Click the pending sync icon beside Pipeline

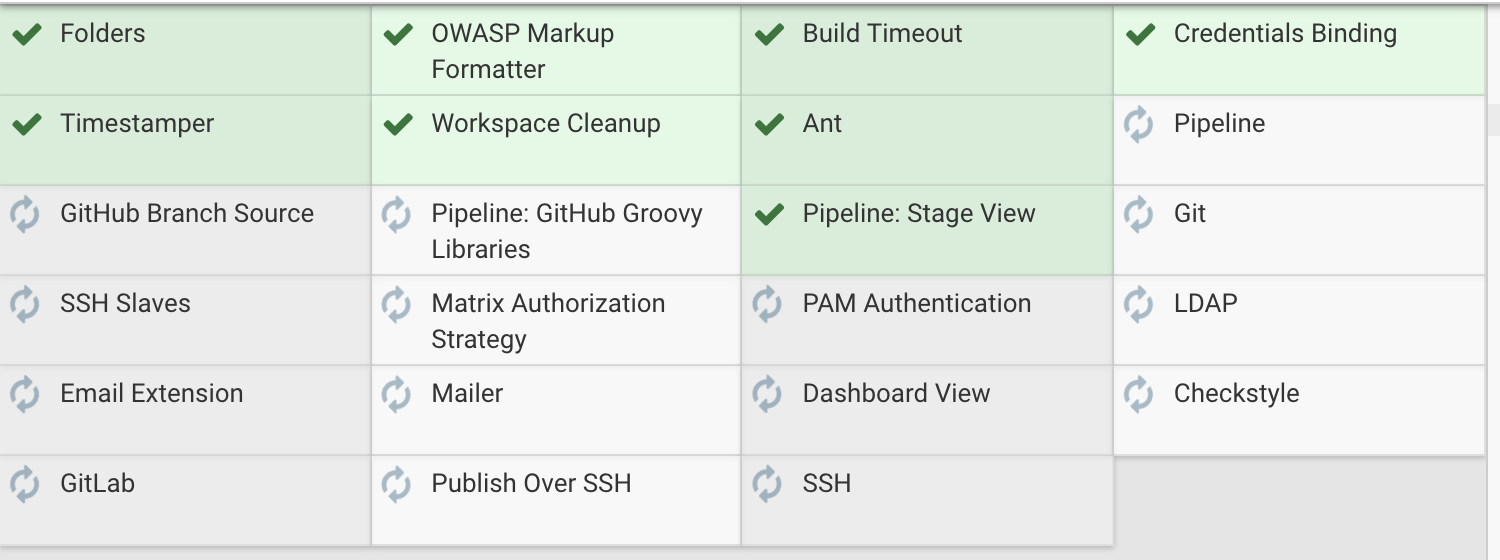[1139, 125]
